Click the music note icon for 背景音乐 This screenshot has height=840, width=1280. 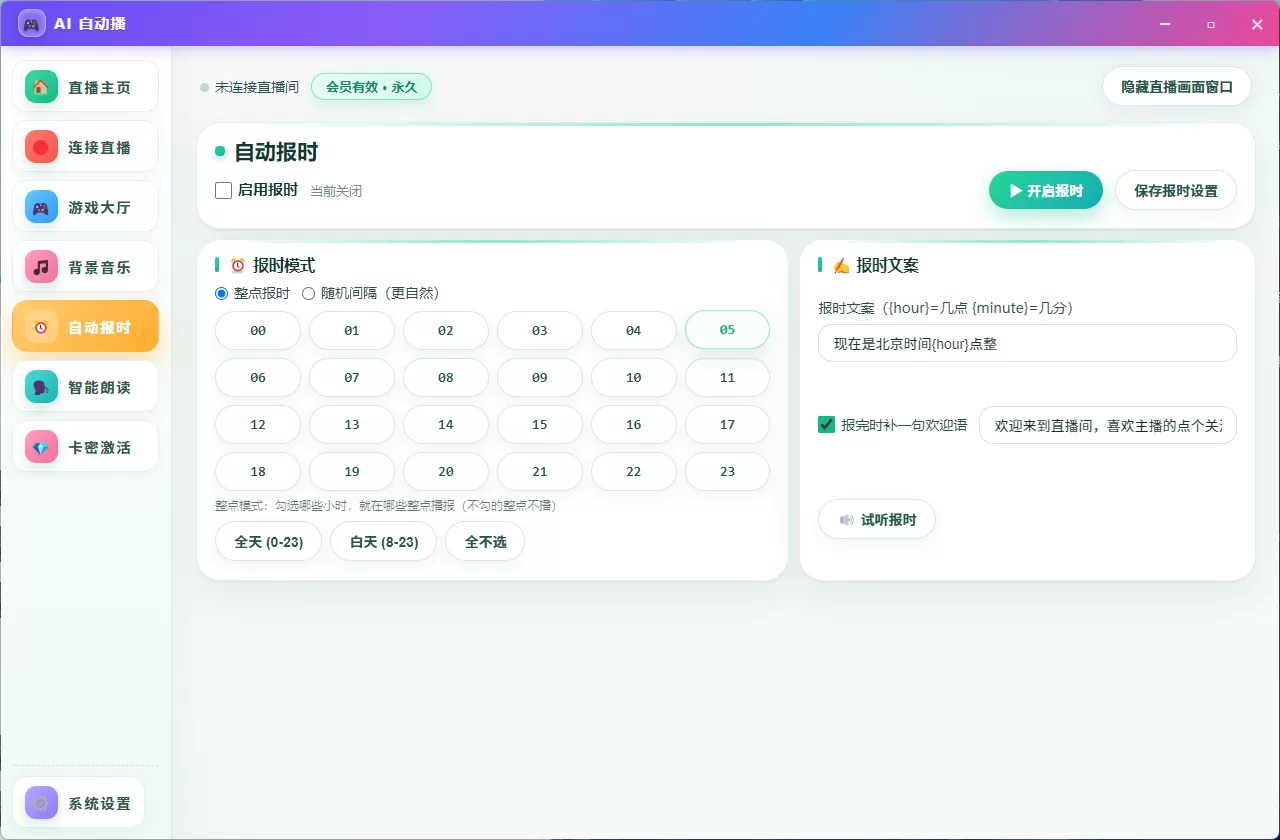point(41,267)
